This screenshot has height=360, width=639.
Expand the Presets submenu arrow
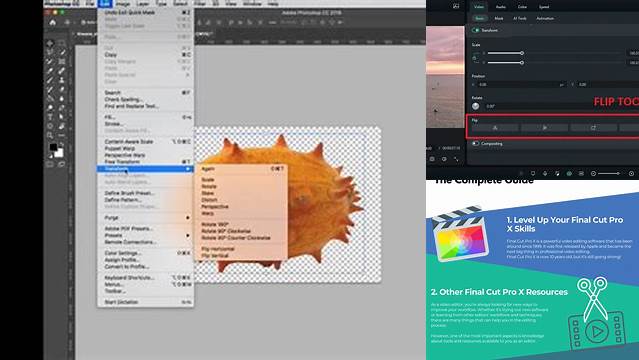coord(188,235)
